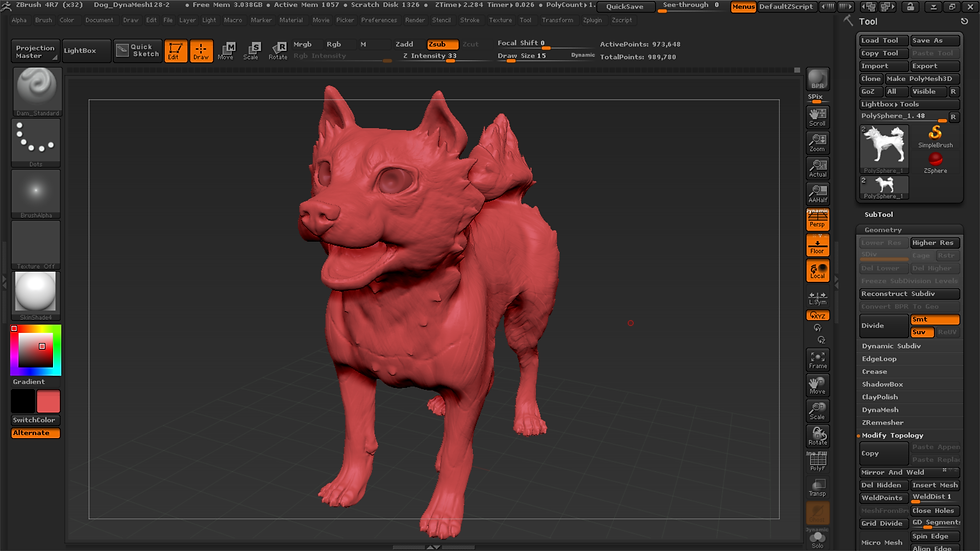Click Make PolyMesh3D button
The image size is (980, 551).
tap(922, 79)
